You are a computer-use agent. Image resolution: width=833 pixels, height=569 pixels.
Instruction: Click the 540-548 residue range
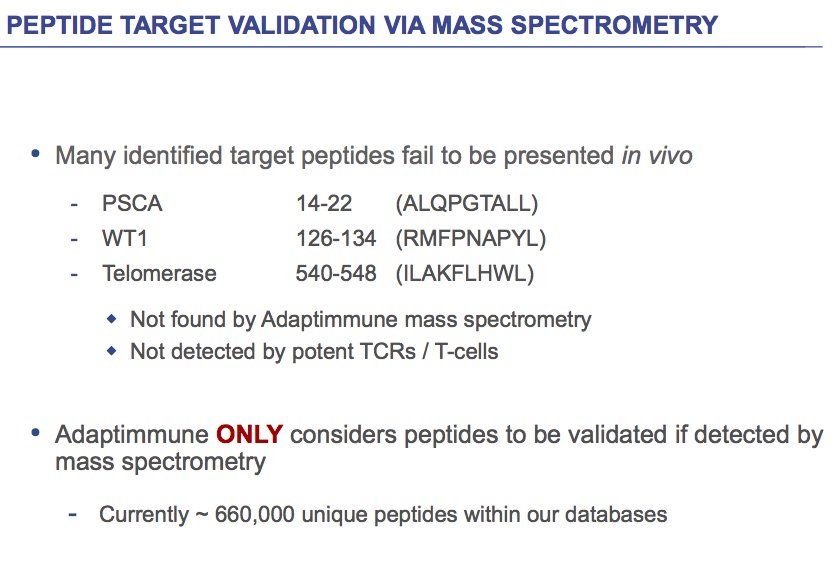point(336,273)
